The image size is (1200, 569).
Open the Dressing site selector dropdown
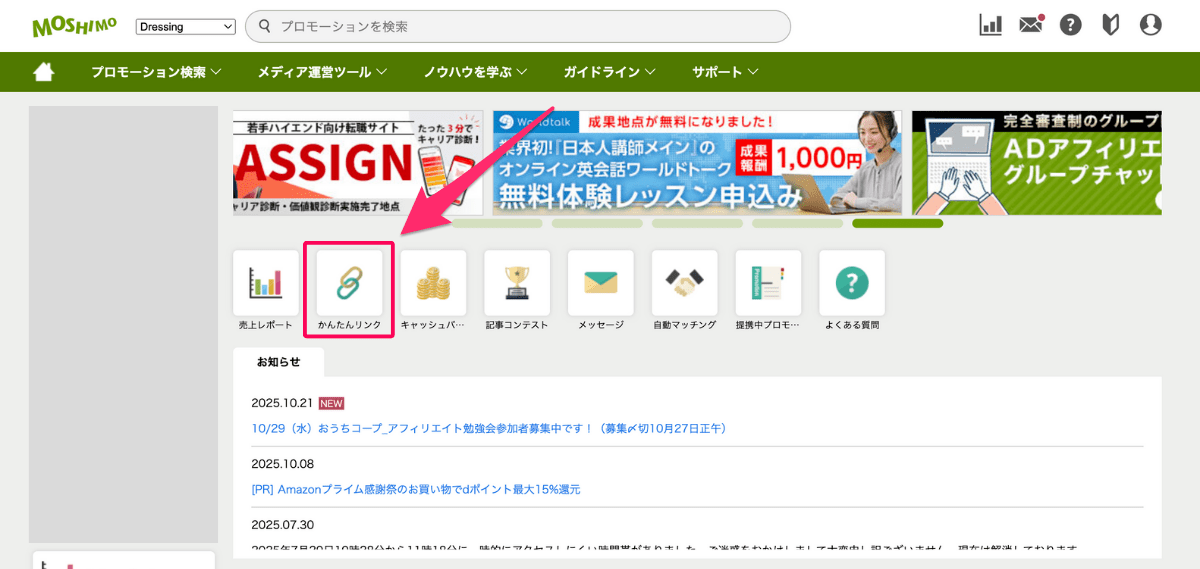(186, 26)
